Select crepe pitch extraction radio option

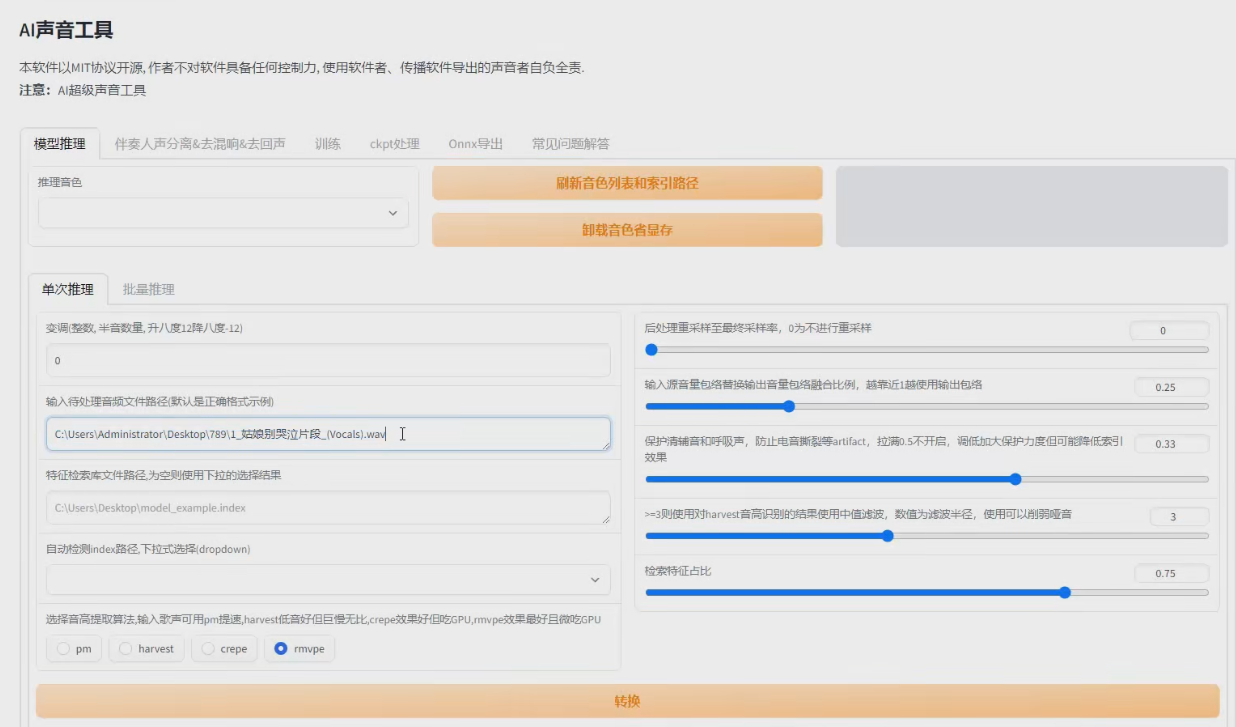208,649
